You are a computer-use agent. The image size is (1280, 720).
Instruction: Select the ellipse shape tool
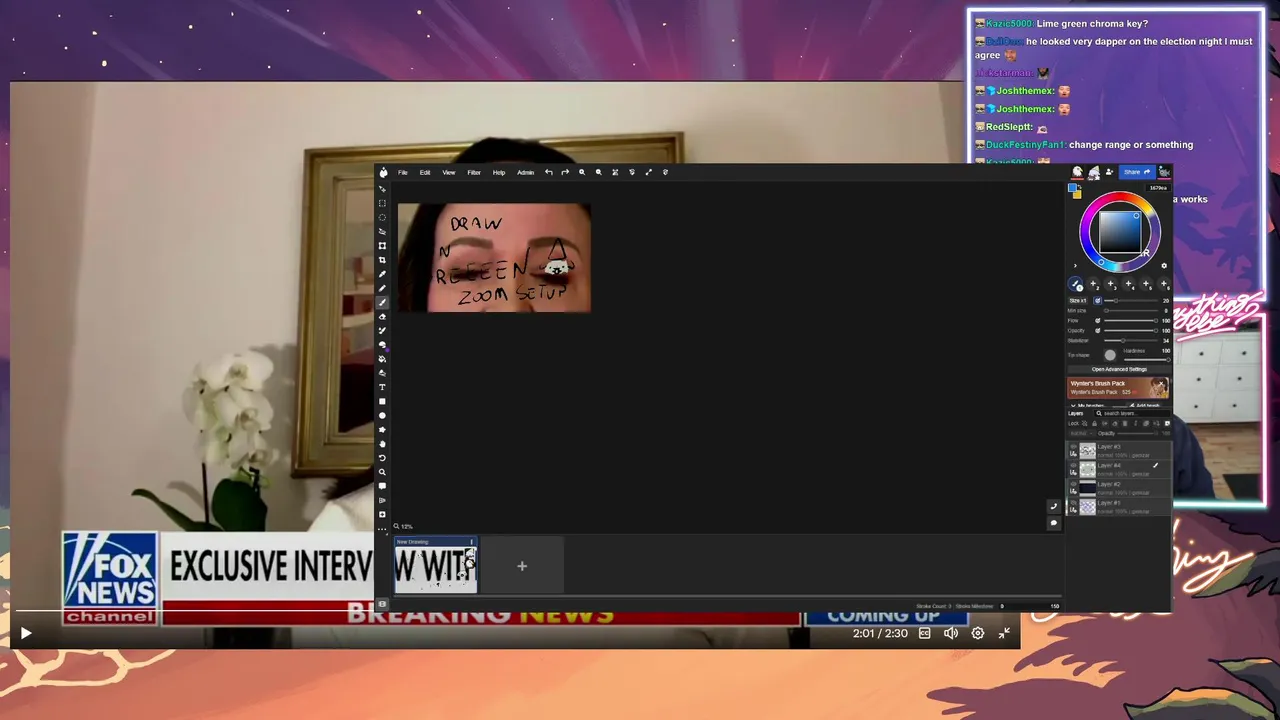pos(382,415)
